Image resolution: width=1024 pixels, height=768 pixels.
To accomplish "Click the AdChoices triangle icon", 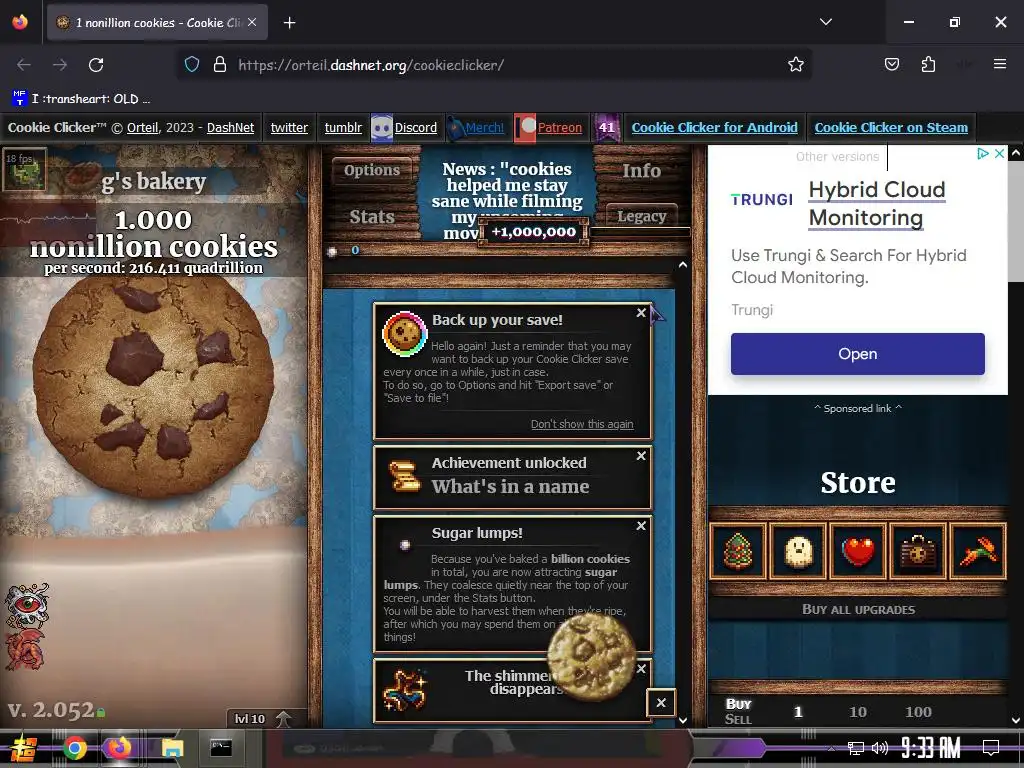I will (982, 154).
